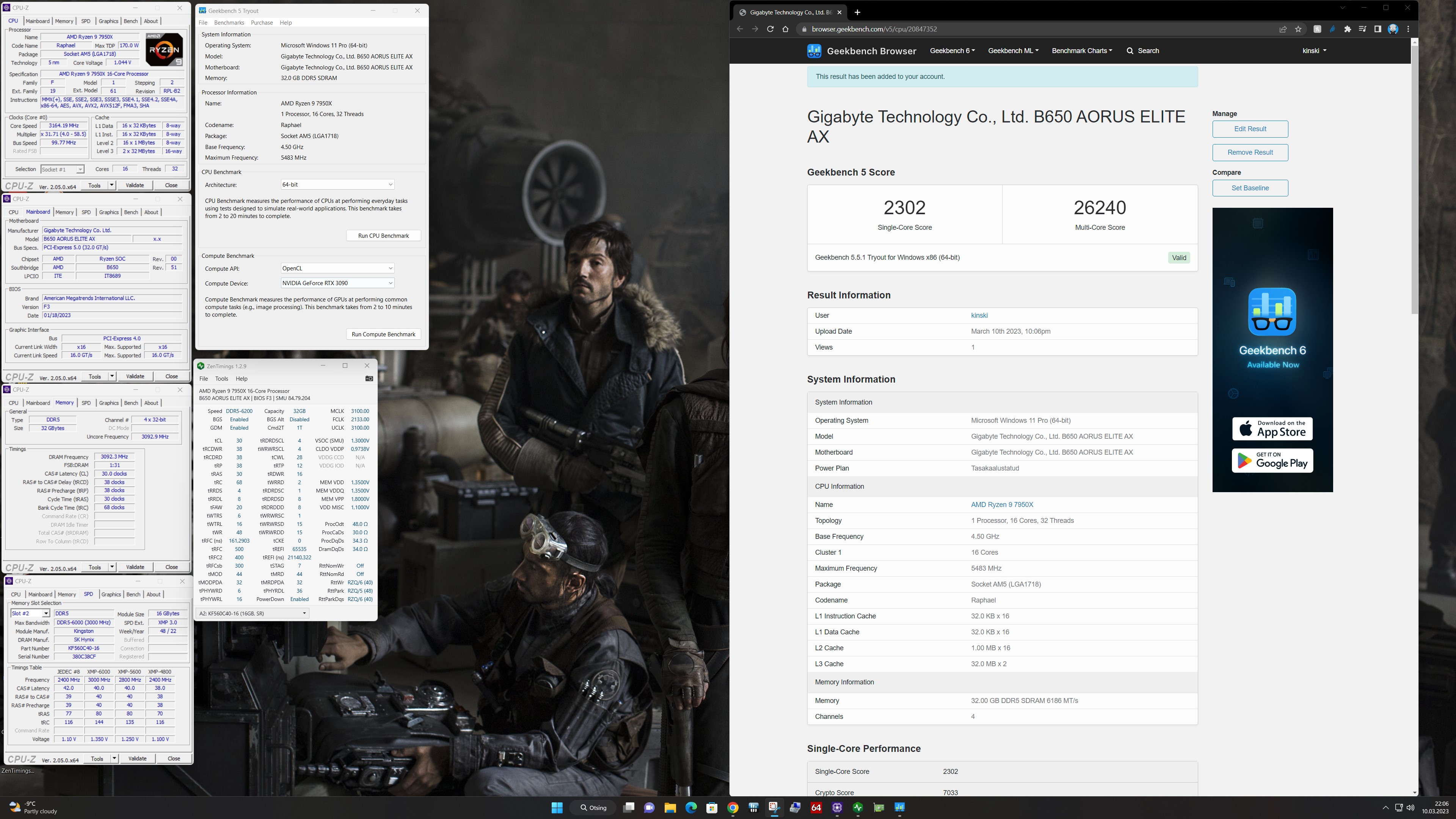The height and width of the screenshot is (819, 1456).
Task: Switch to ZenTimings green taskbar icon
Action: (x=858, y=808)
